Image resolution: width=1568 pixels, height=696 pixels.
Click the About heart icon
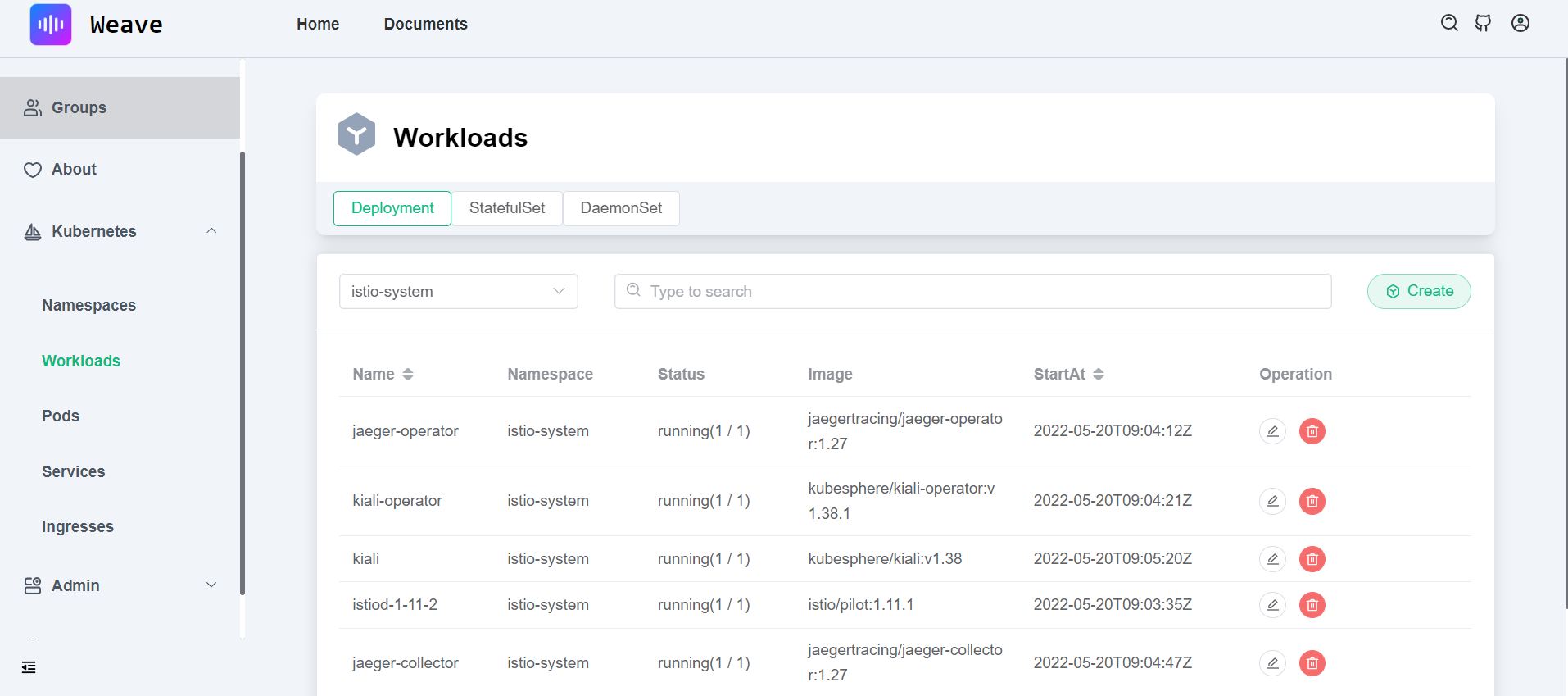33,170
